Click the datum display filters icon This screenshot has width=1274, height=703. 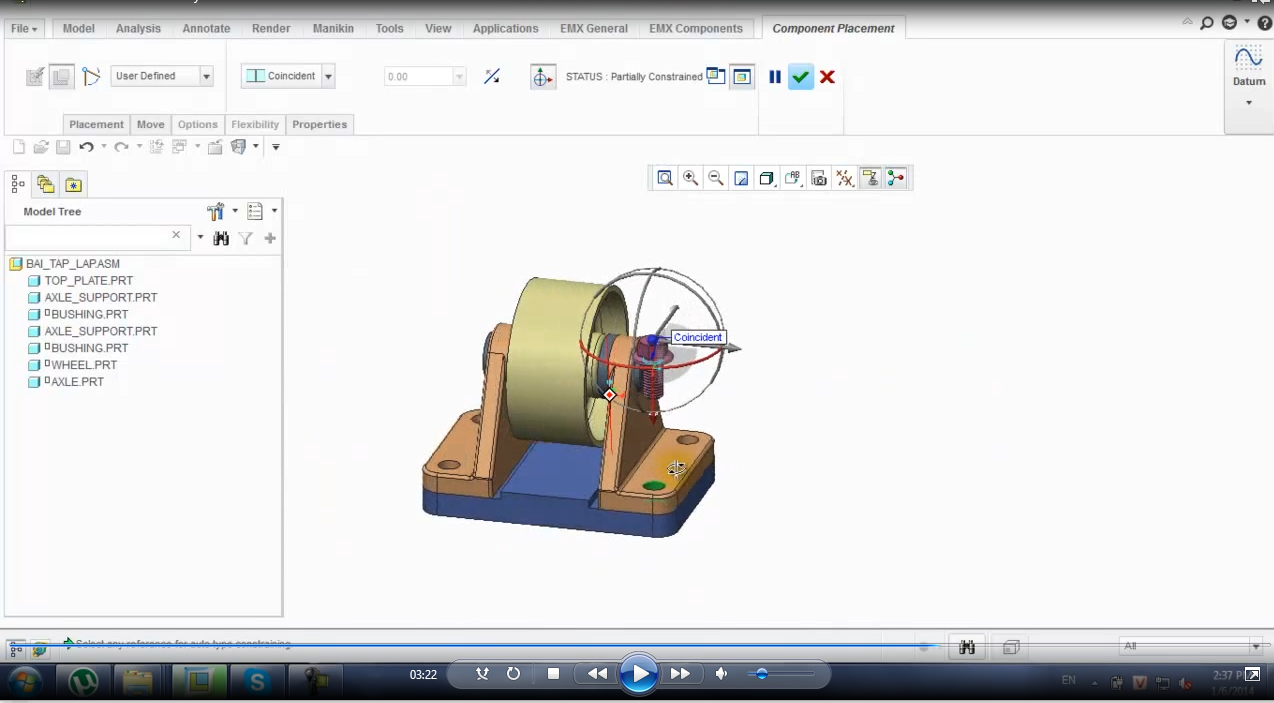click(x=843, y=178)
